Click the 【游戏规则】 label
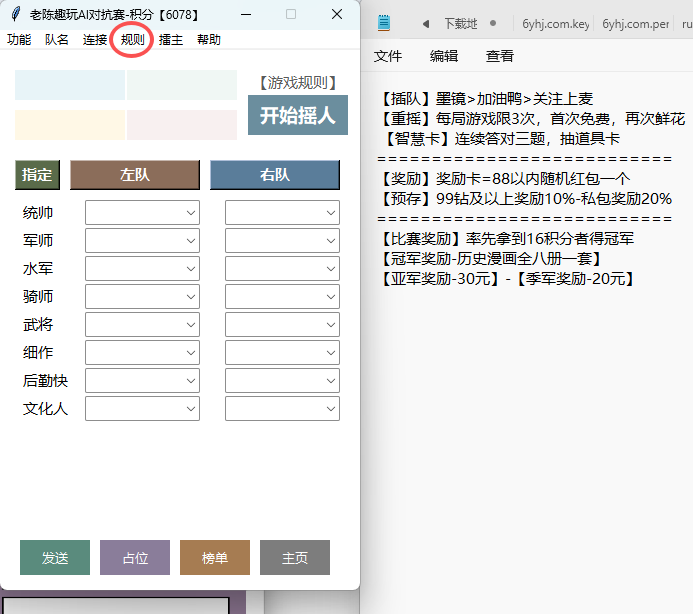This screenshot has height=614, width=693. [297, 83]
